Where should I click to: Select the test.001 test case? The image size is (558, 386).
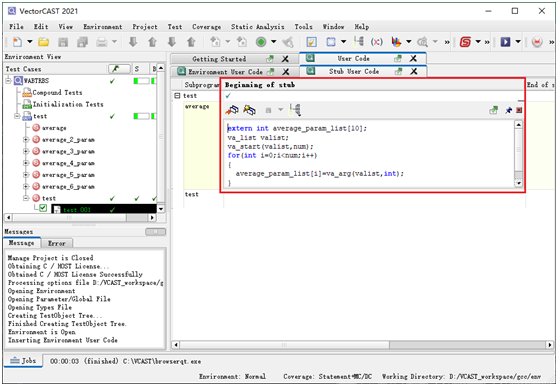(77, 210)
